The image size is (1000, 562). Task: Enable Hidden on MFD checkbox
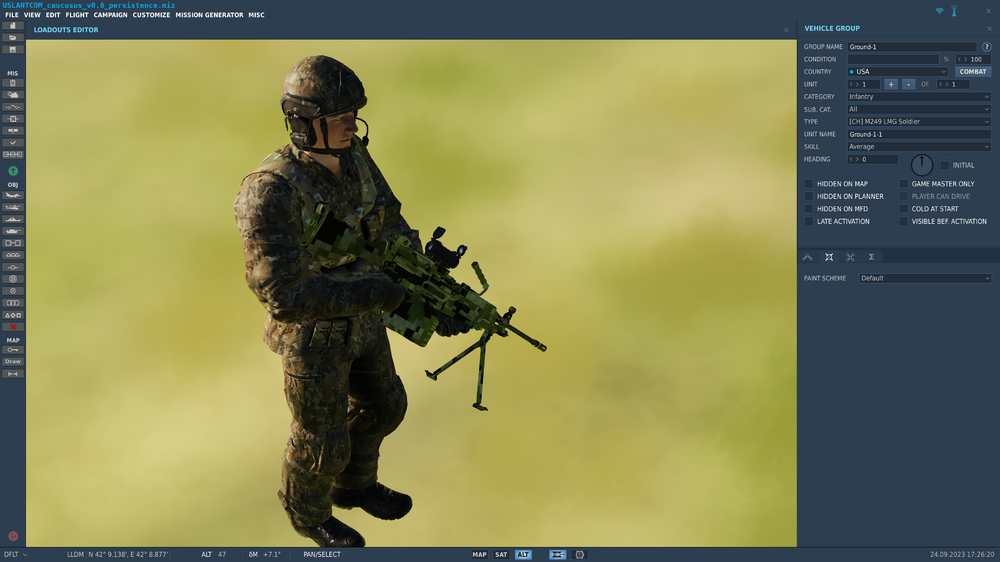[809, 209]
